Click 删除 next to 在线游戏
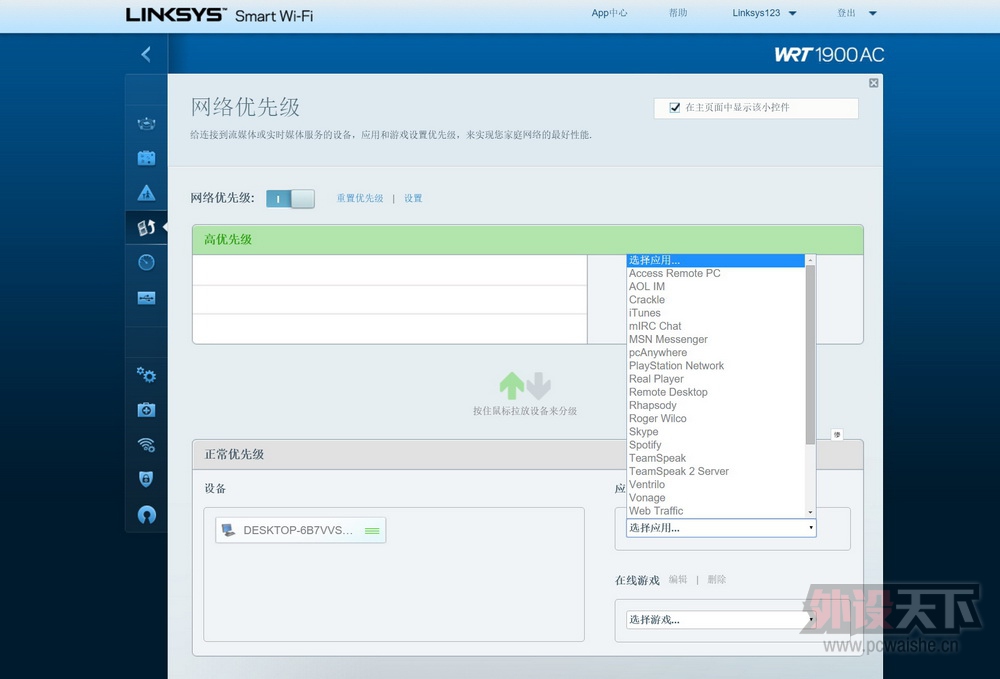This screenshot has width=1000, height=679. [717, 580]
